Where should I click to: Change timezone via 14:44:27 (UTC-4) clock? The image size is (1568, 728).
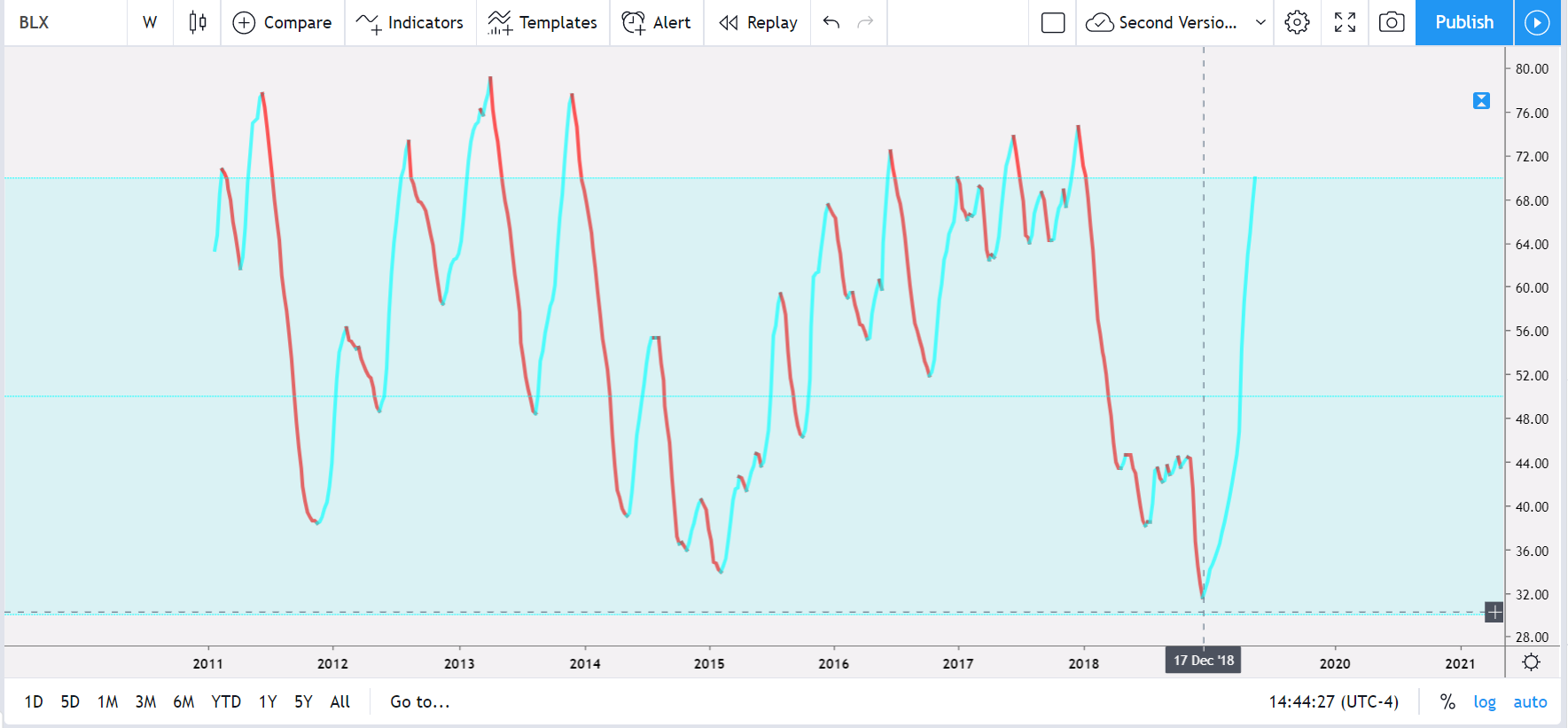1333,702
